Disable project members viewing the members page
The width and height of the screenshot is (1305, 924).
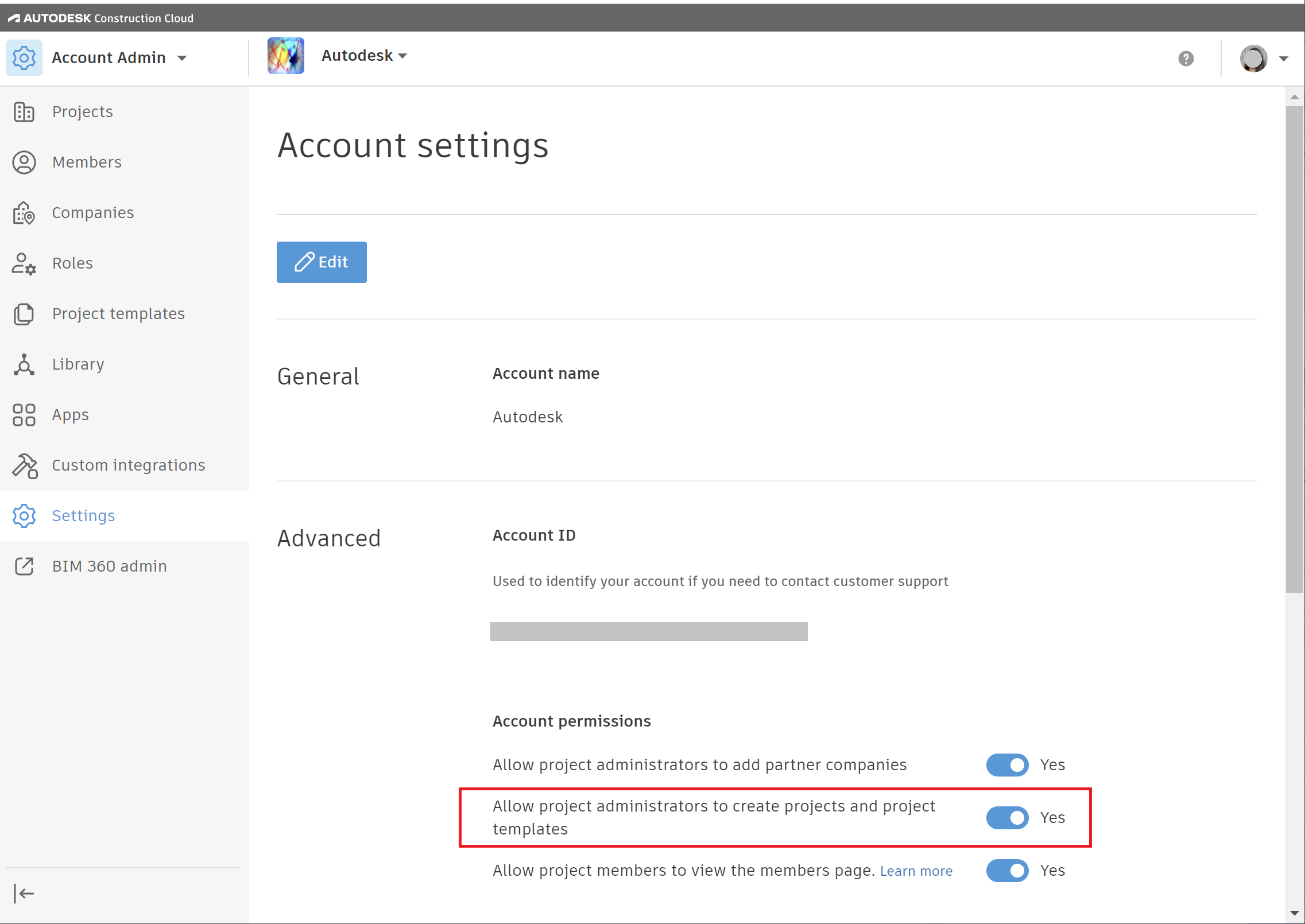1007,870
